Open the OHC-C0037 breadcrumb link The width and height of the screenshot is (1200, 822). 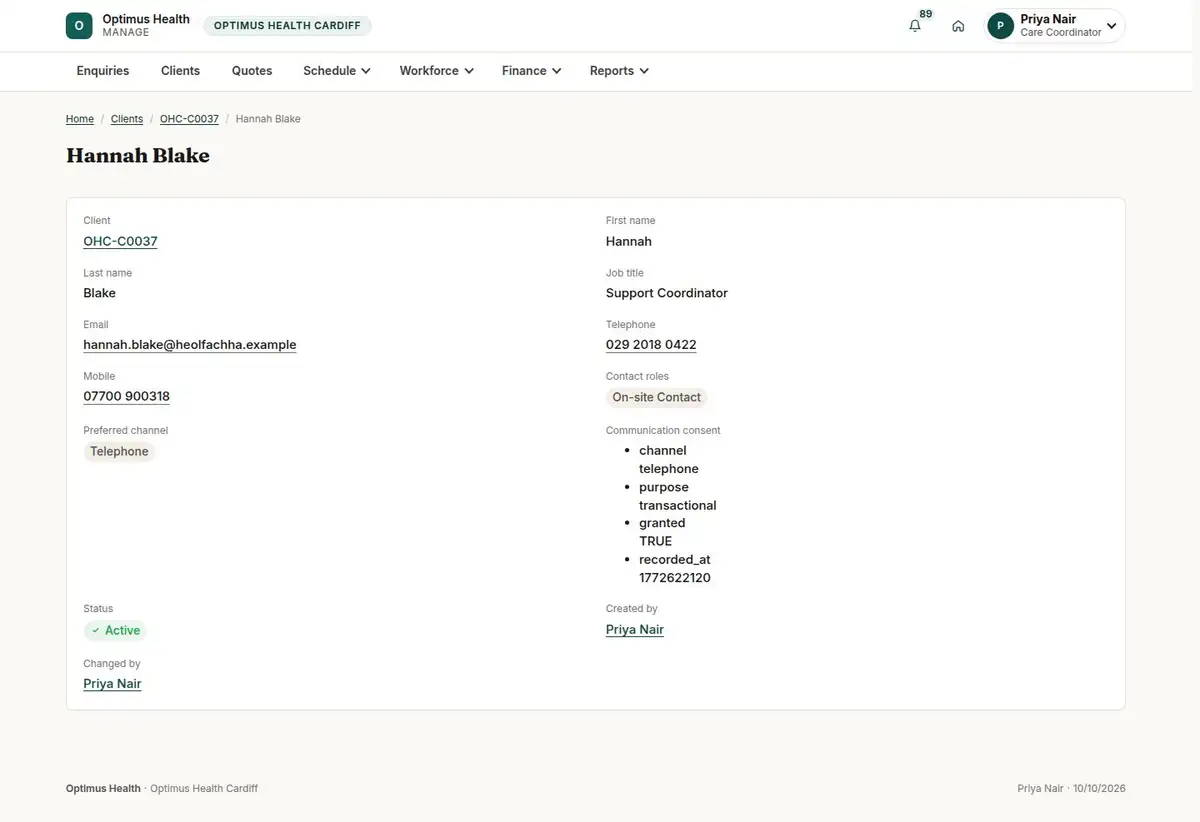coord(189,119)
